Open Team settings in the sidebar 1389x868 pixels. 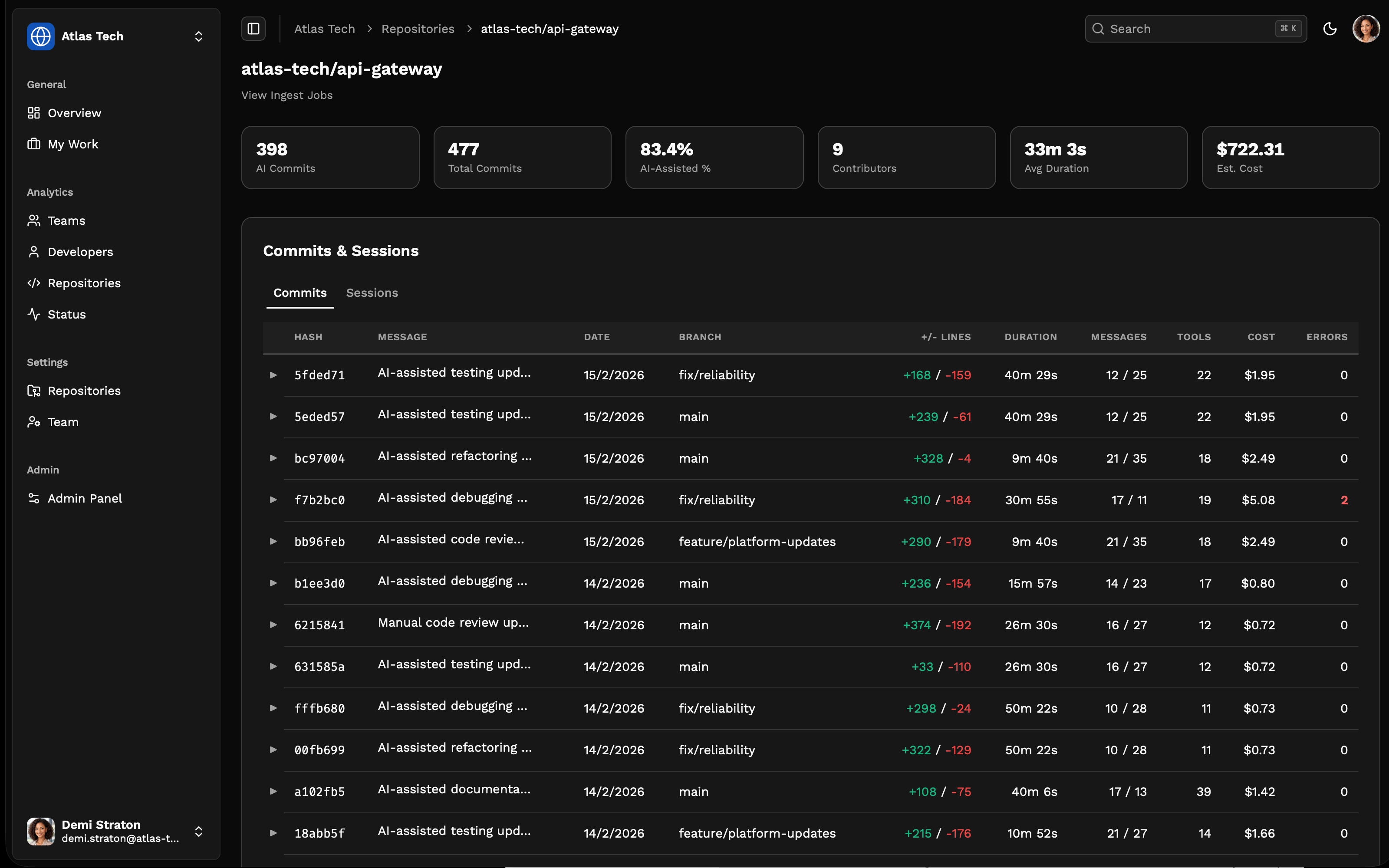click(63, 422)
